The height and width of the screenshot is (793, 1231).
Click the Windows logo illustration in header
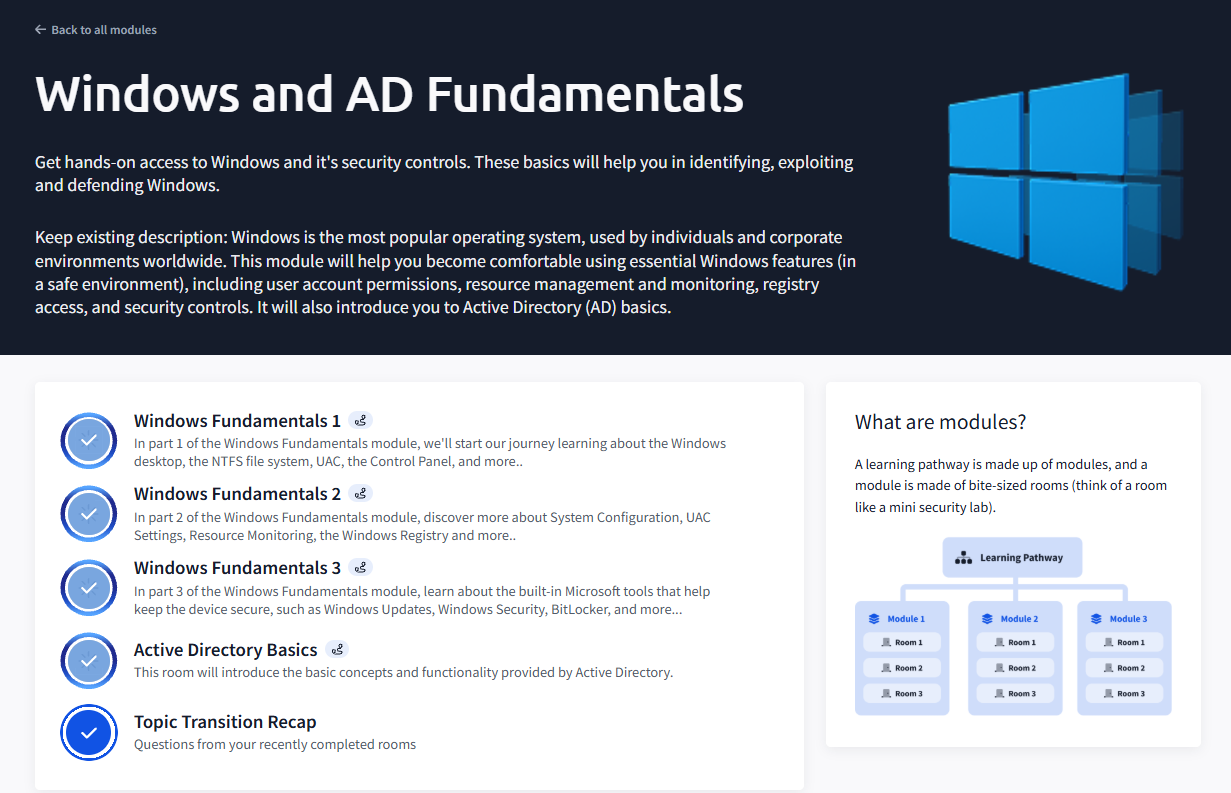pyautogui.click(x=1065, y=181)
